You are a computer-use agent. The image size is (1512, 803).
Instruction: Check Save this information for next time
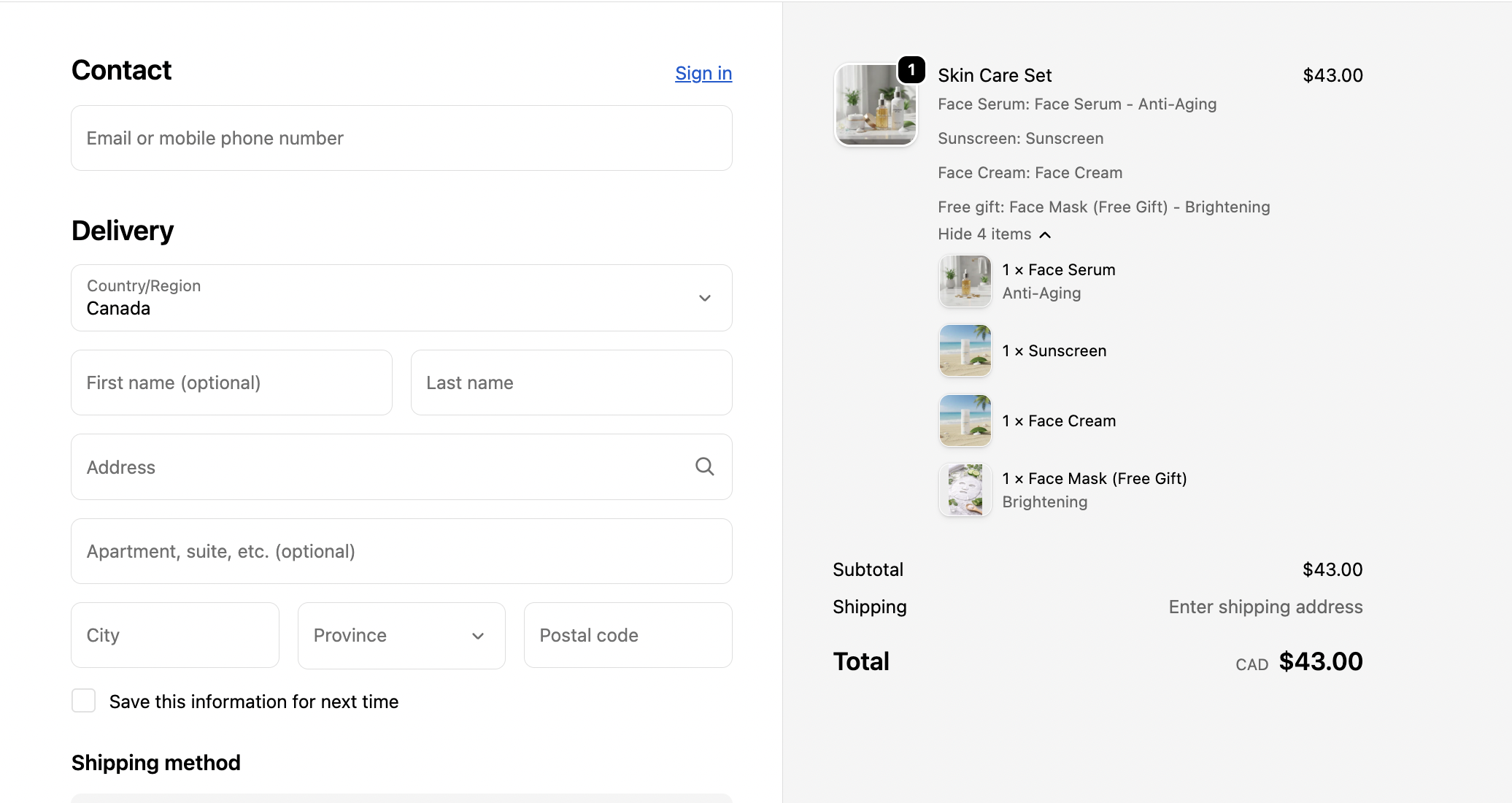84,701
